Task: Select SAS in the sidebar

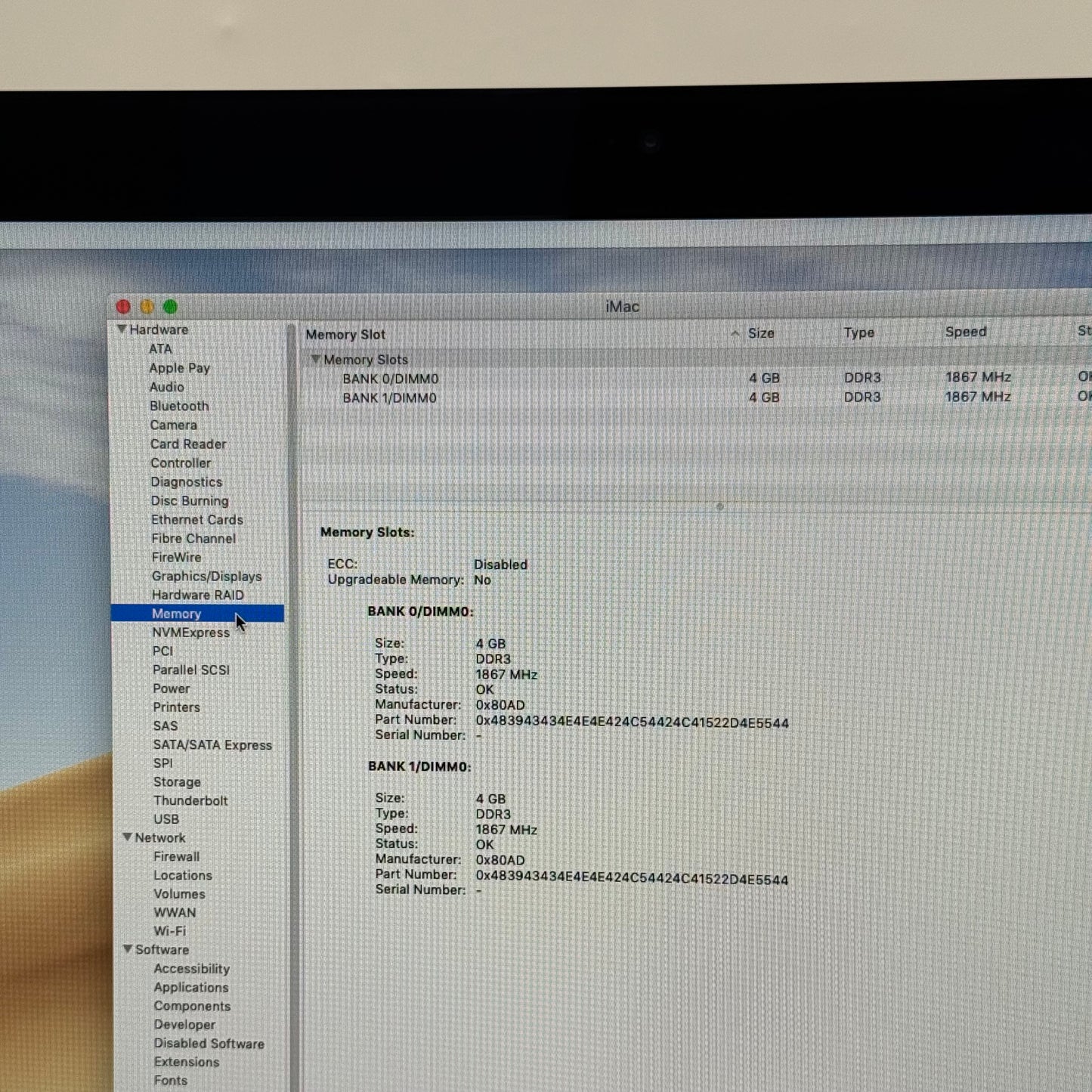Action: point(166,725)
